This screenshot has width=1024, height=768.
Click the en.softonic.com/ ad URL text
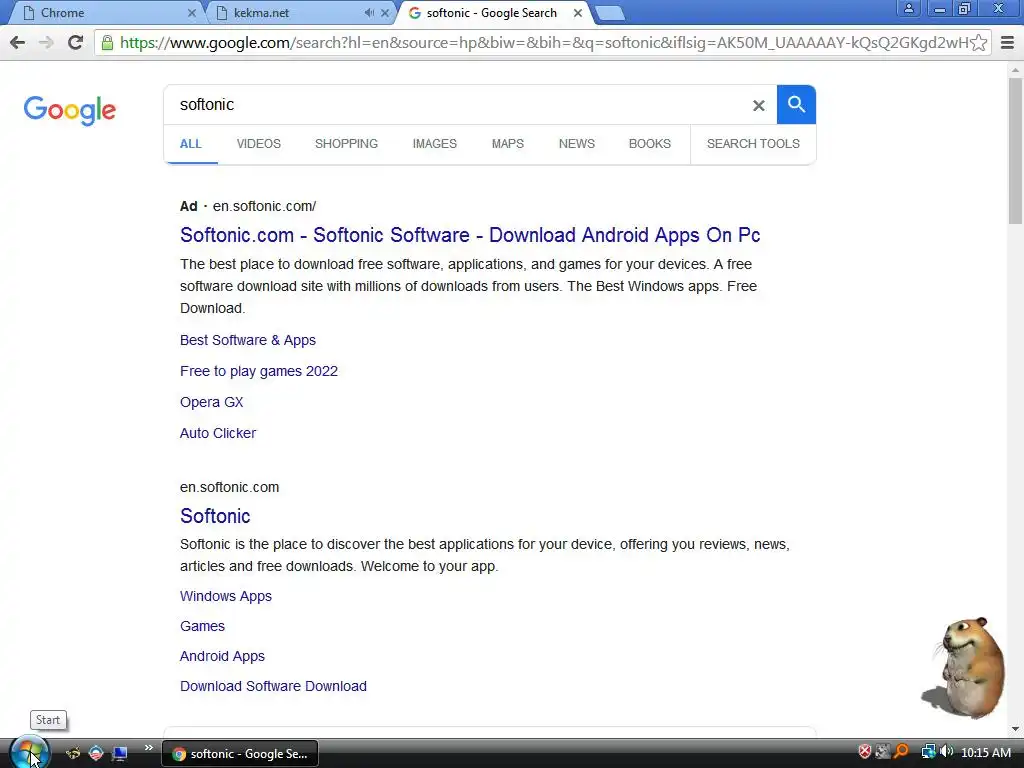coord(264,206)
